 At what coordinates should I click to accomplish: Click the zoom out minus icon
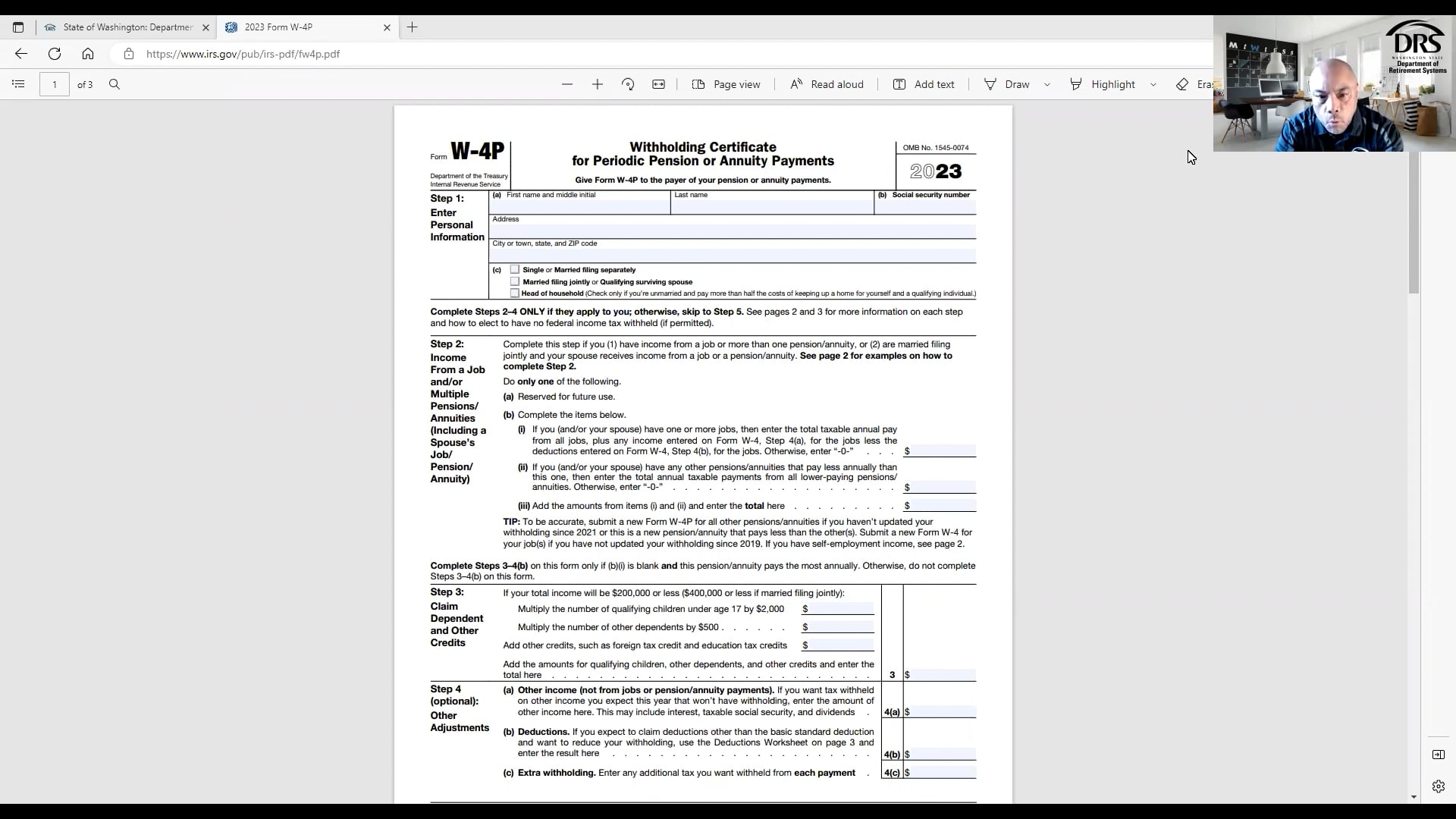pos(567,84)
